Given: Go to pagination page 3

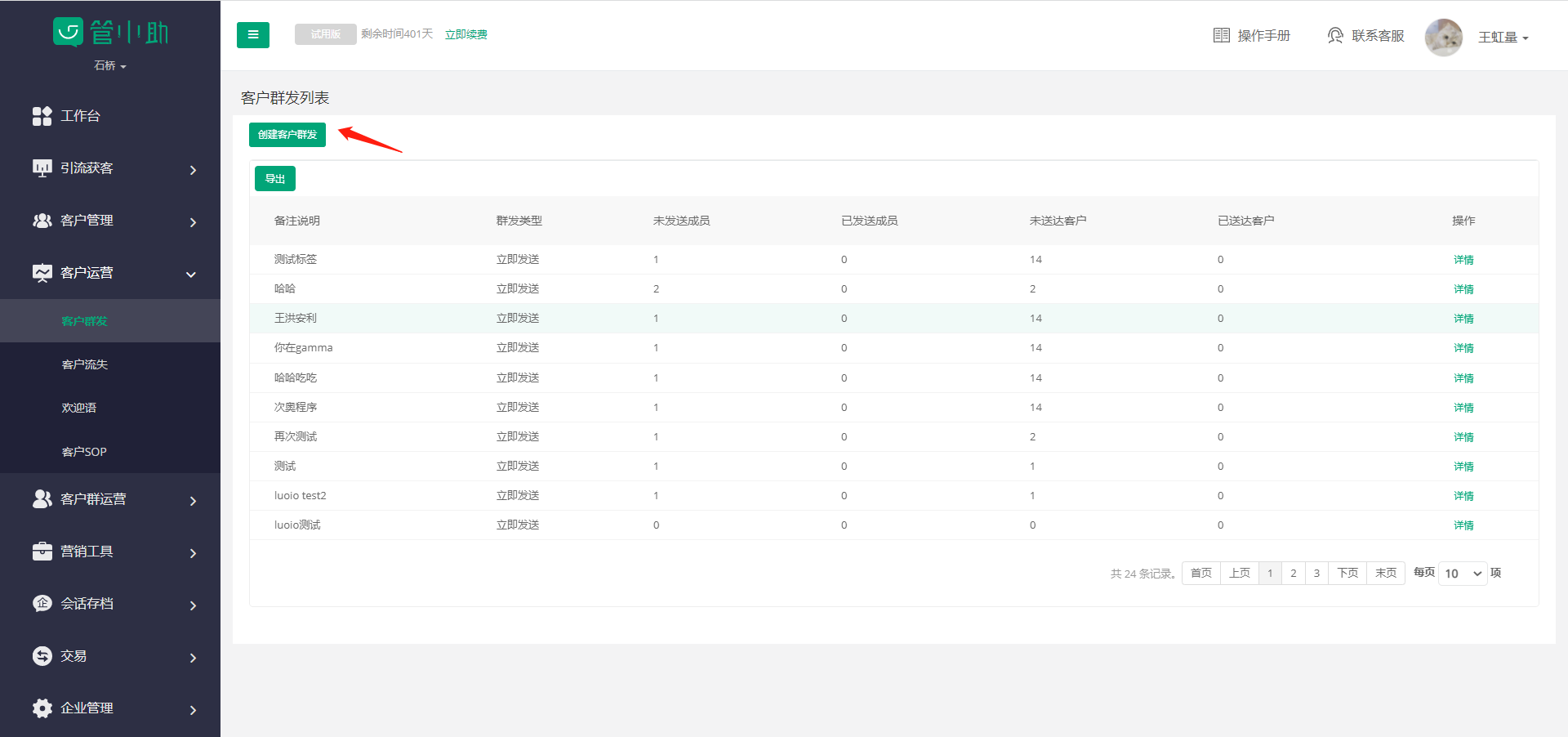Looking at the screenshot, I should (1316, 573).
